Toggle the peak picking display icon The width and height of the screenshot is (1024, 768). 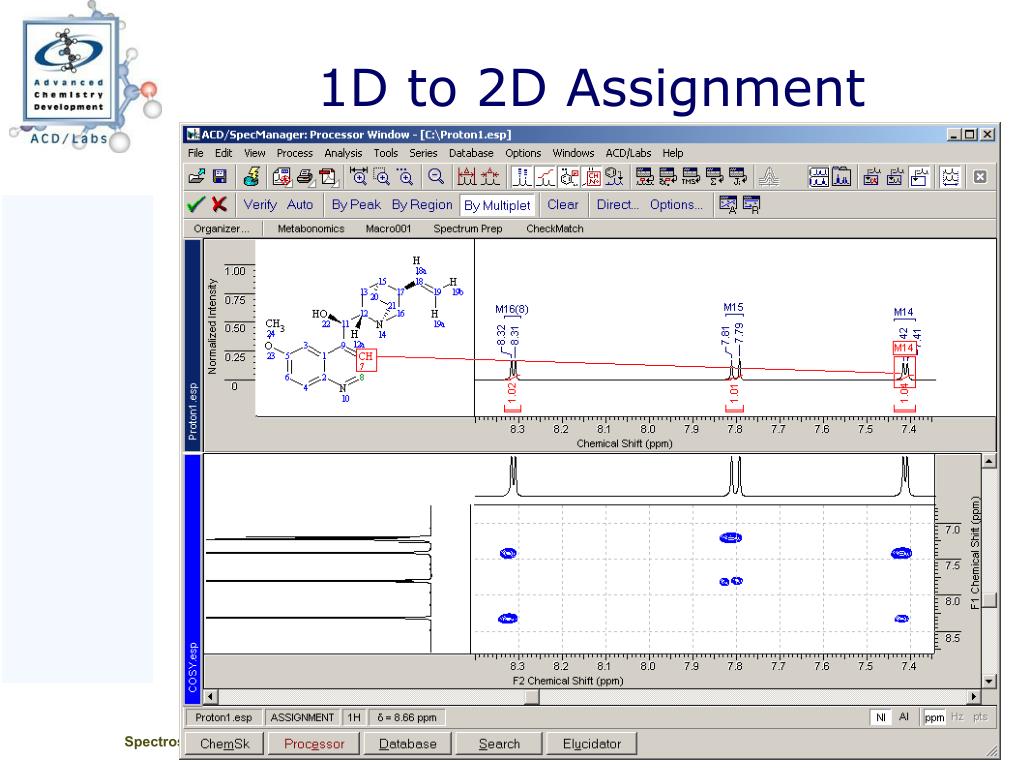click(521, 176)
